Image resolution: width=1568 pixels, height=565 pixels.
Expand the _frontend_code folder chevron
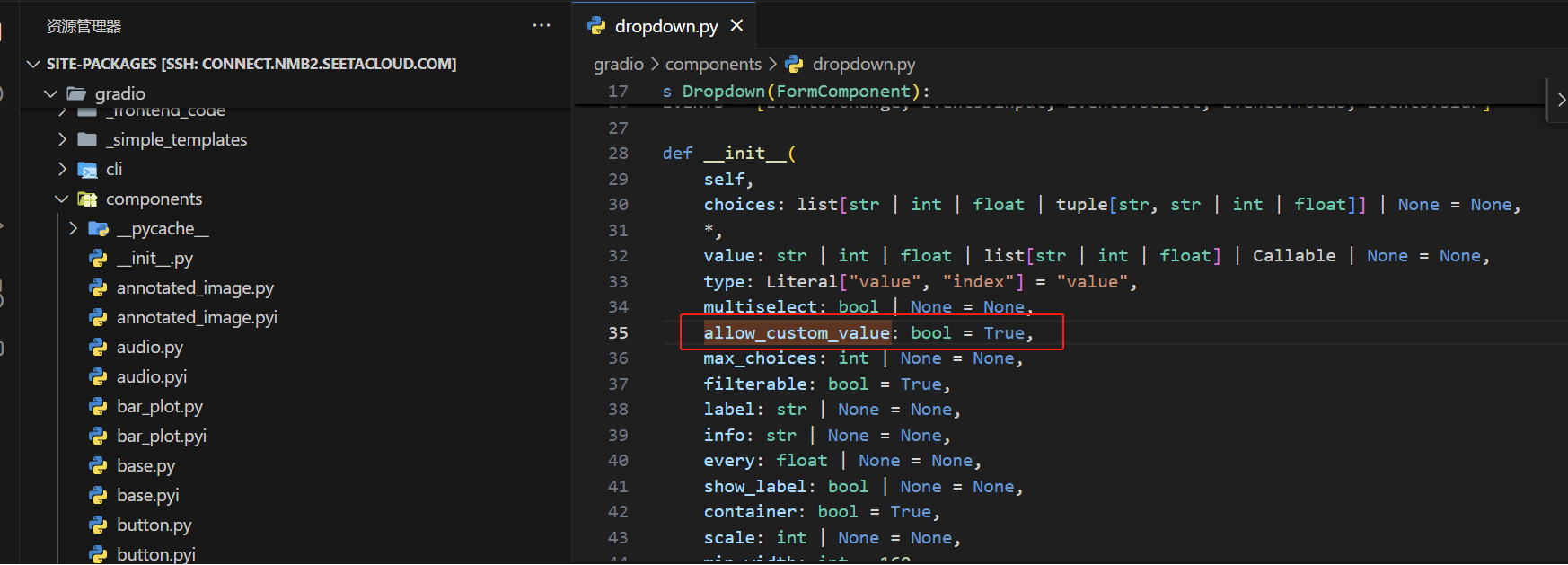click(62, 112)
